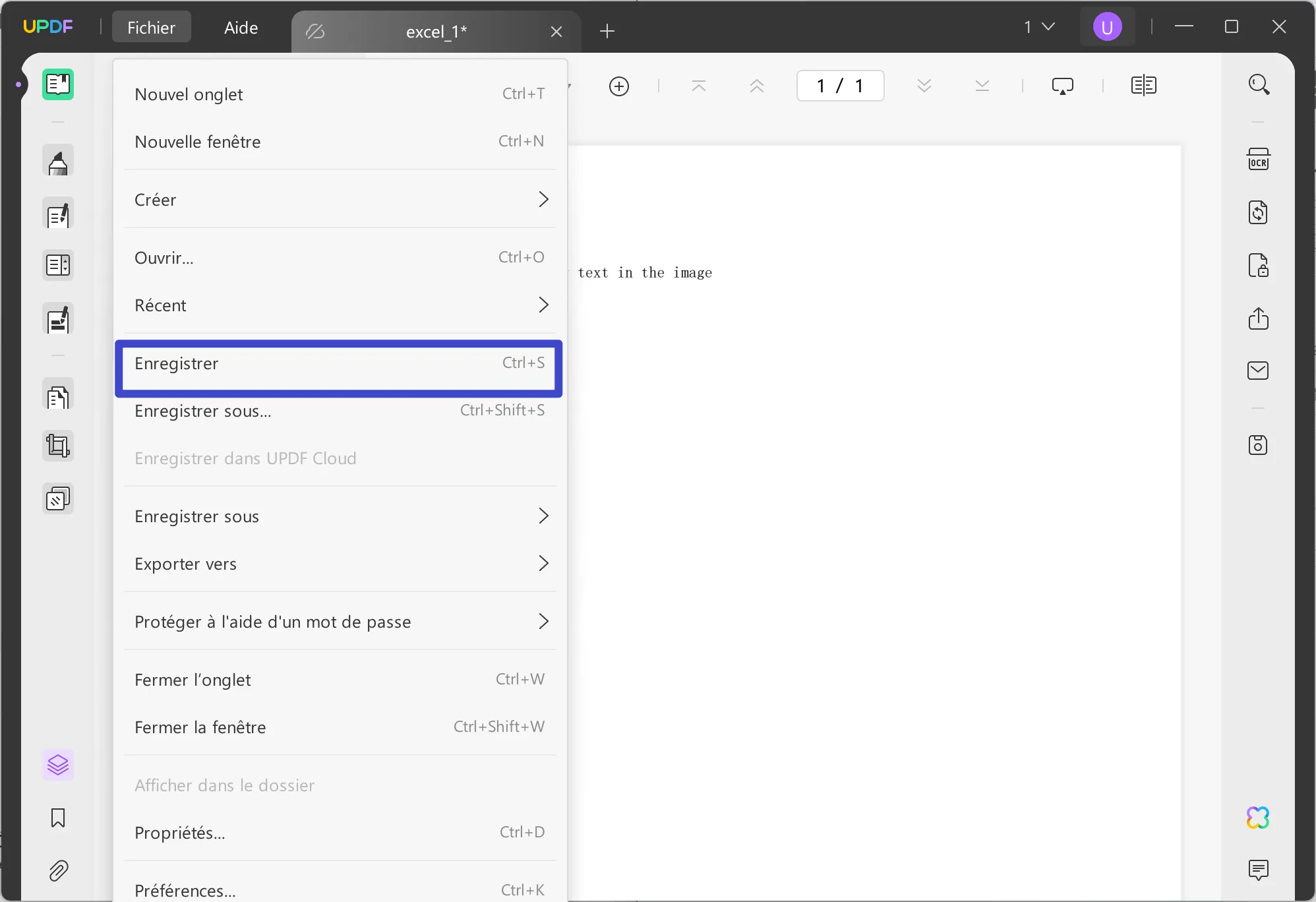Image resolution: width=1316 pixels, height=902 pixels.
Task: Choose Nouvelle fenêtre from the menu
Action: coord(340,141)
